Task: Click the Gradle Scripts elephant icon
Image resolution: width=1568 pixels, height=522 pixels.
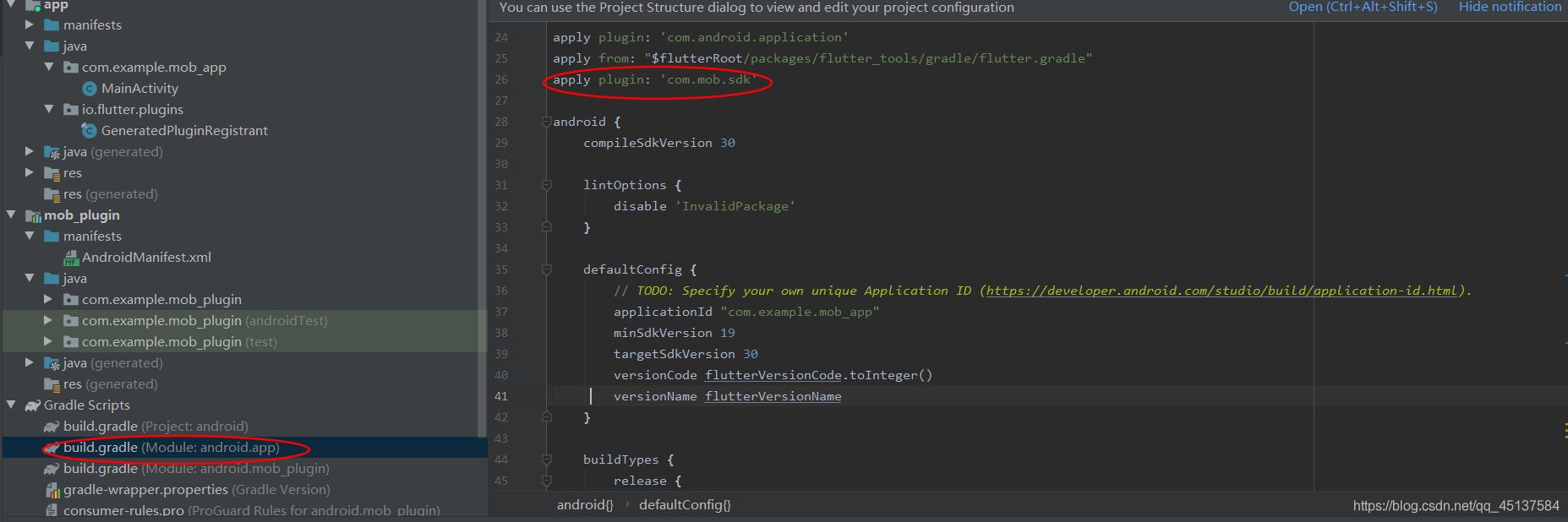Action: coord(33,405)
